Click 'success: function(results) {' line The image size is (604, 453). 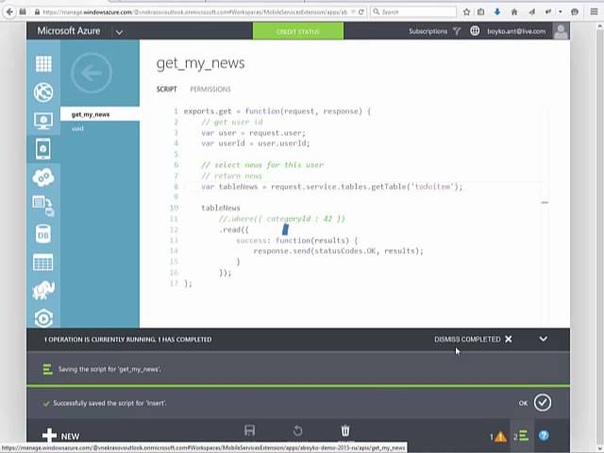click(x=297, y=240)
